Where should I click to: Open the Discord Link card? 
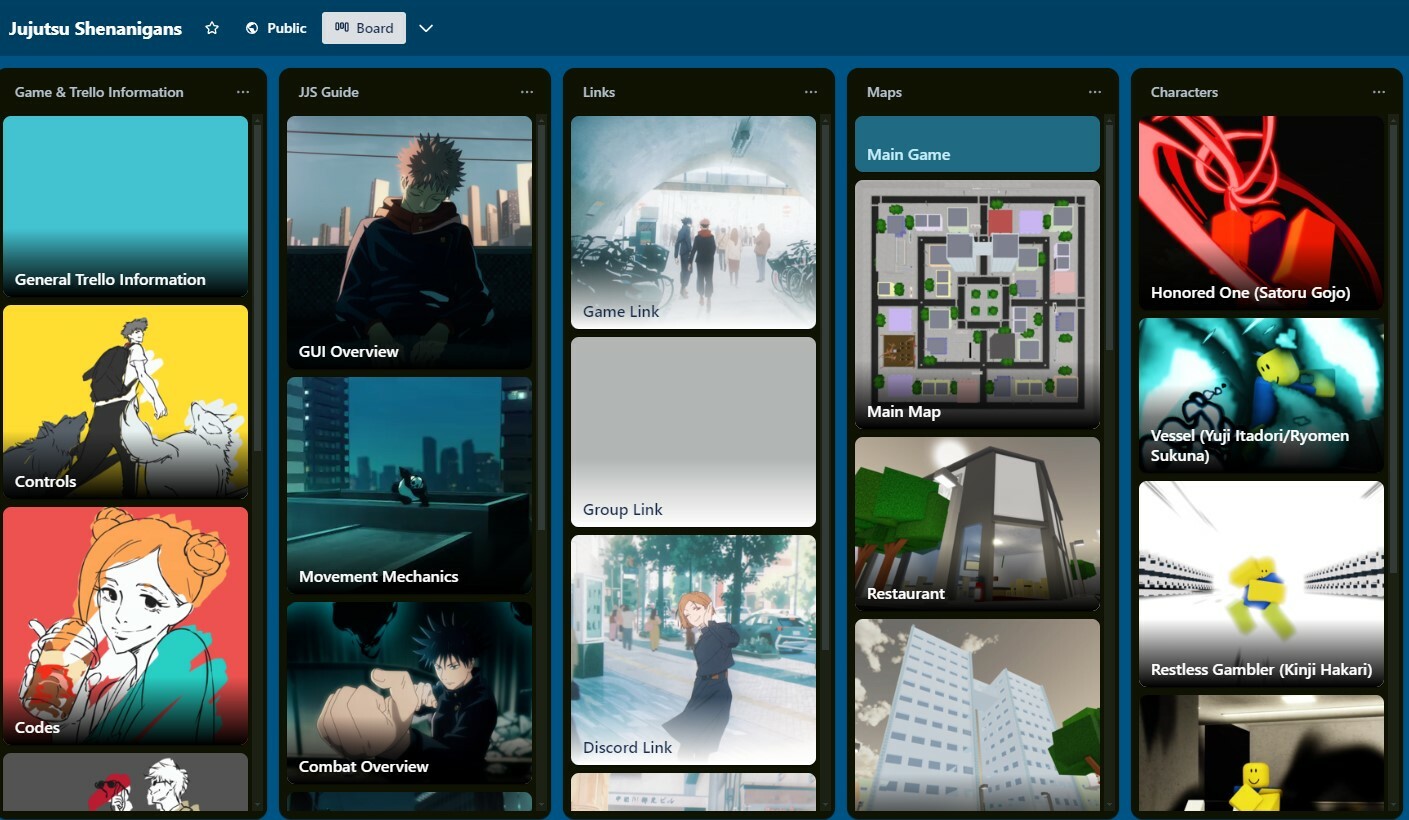693,649
